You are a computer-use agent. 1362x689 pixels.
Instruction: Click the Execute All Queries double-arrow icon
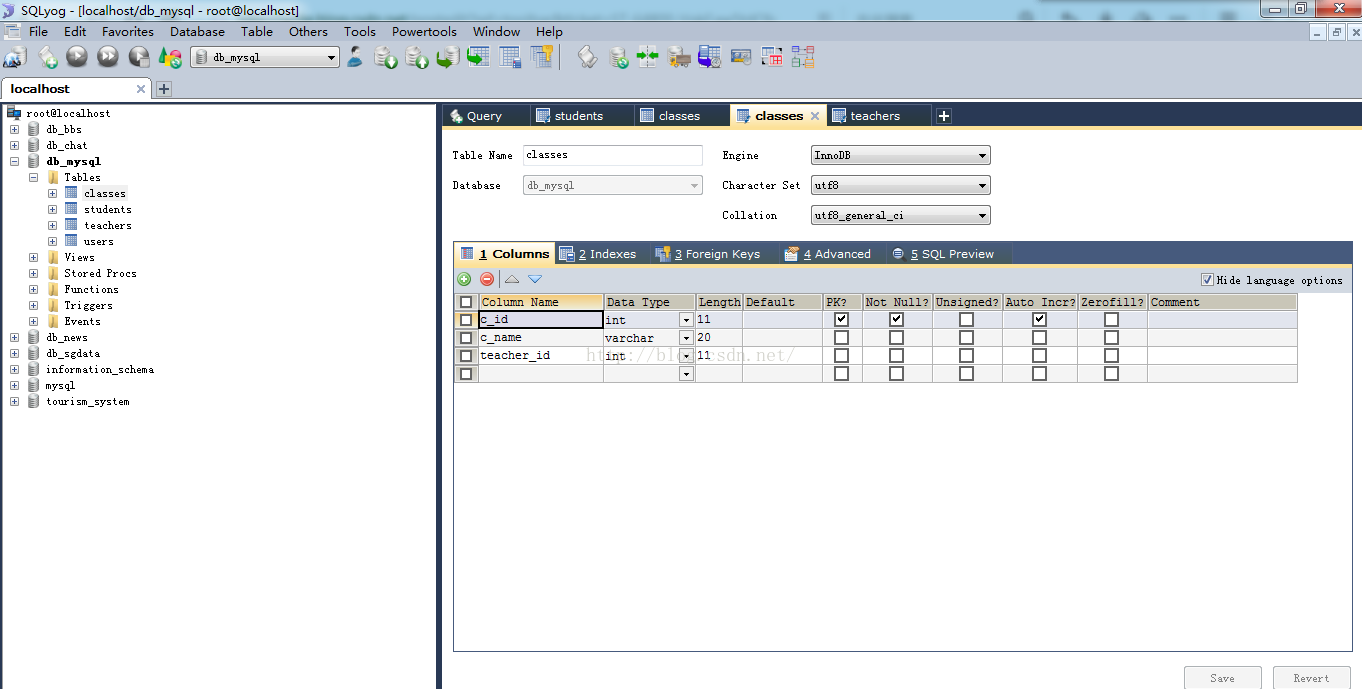click(x=107, y=57)
